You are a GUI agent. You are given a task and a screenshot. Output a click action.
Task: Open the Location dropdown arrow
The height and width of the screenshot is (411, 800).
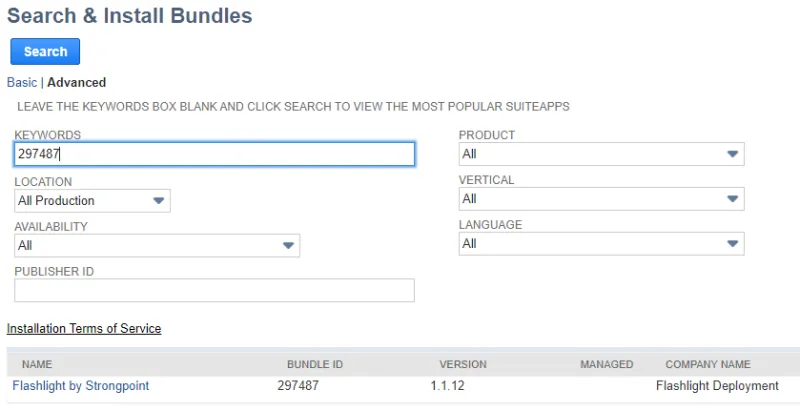click(159, 200)
